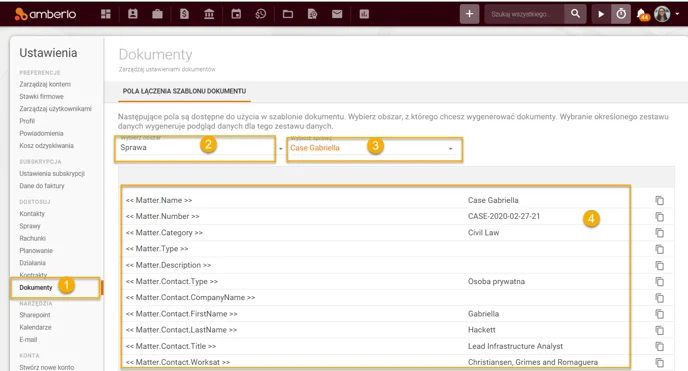Start the timer with the play button
Viewport: 688px width, 371px height.
[601, 14]
